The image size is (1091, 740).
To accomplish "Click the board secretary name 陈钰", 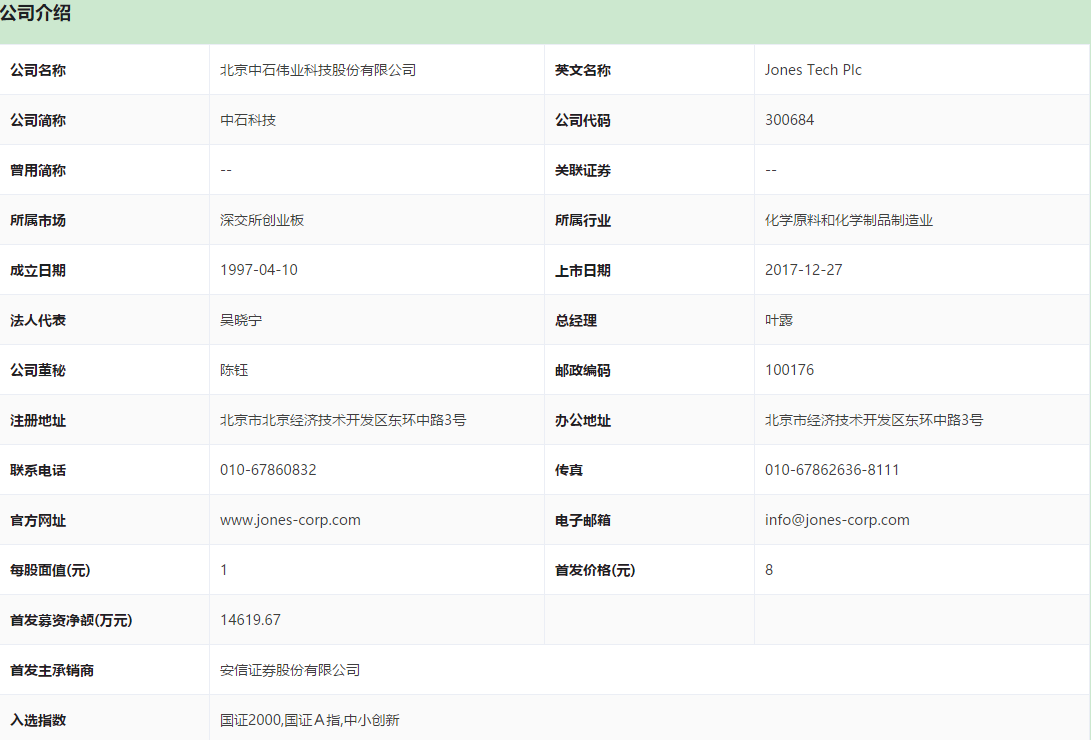I will [234, 370].
